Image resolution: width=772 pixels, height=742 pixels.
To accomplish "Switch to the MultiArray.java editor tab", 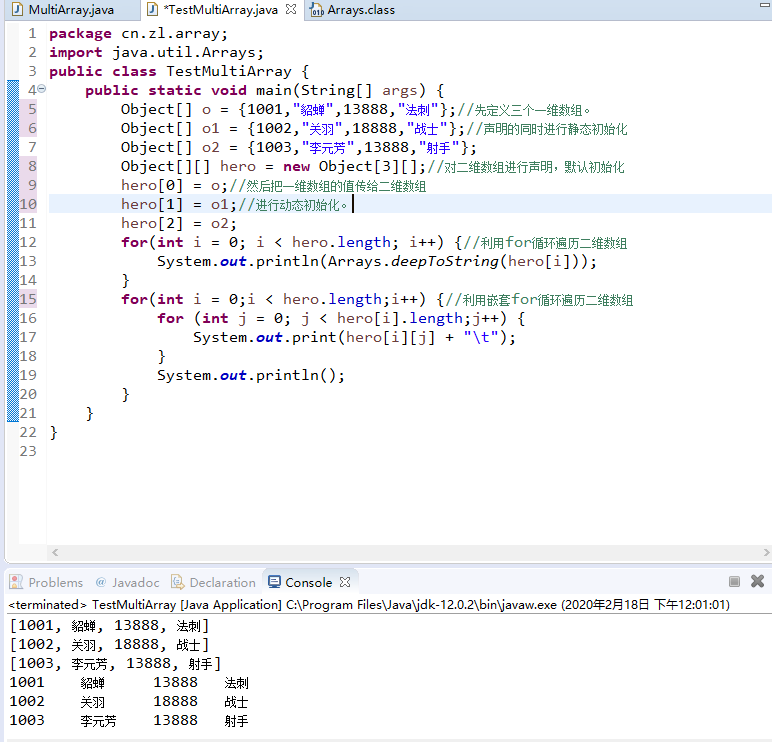I will tap(71, 10).
